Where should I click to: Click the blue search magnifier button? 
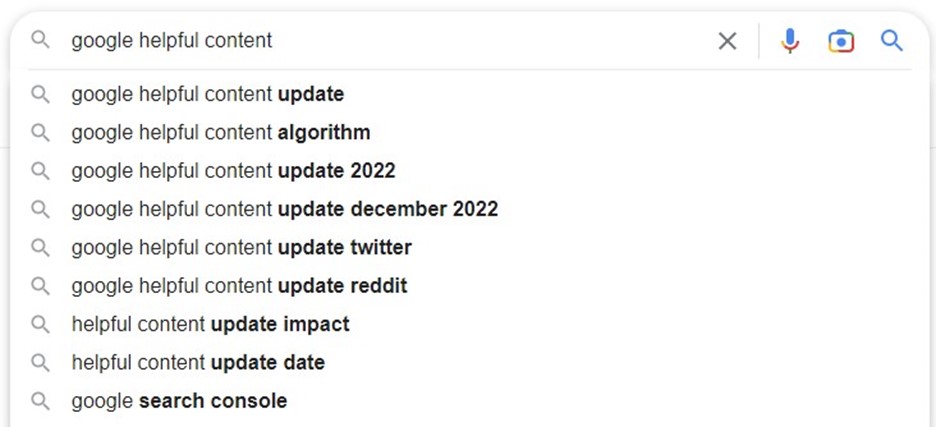892,41
